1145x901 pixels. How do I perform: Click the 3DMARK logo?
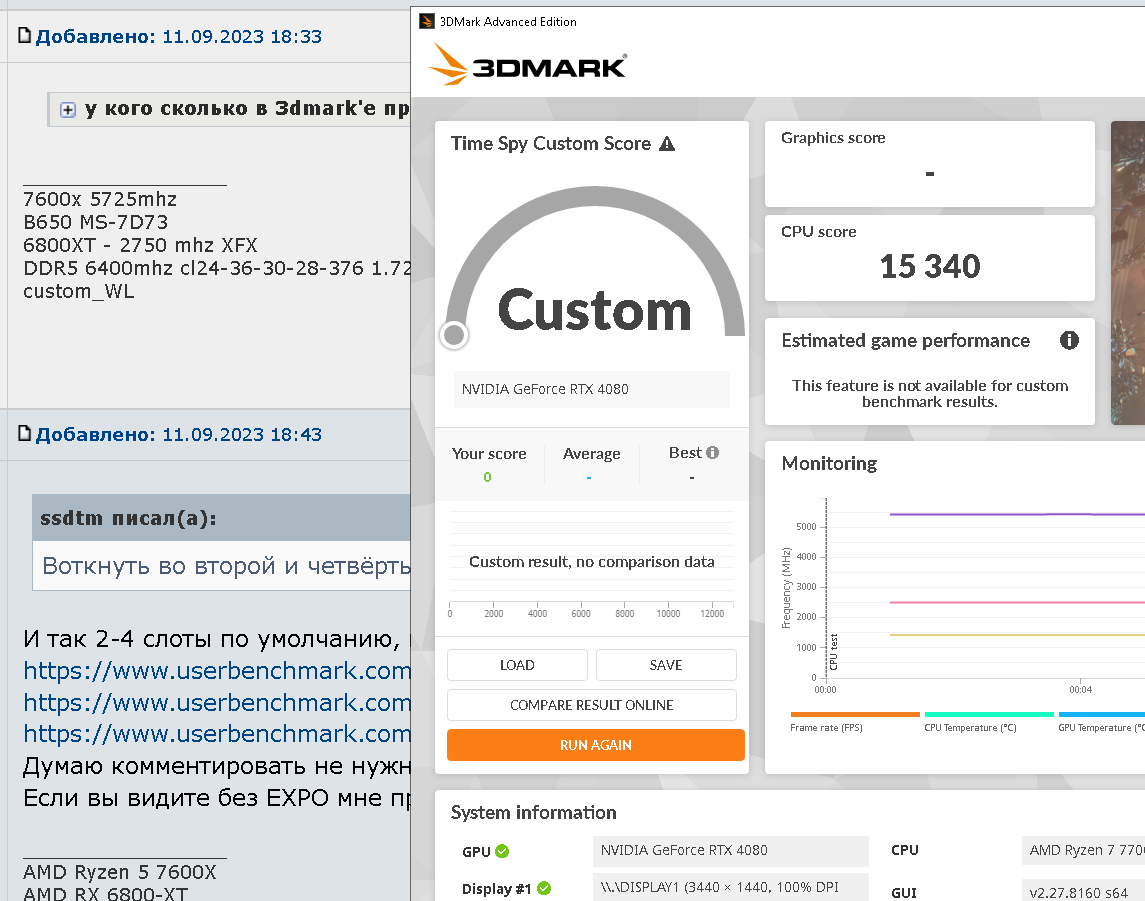click(527, 64)
